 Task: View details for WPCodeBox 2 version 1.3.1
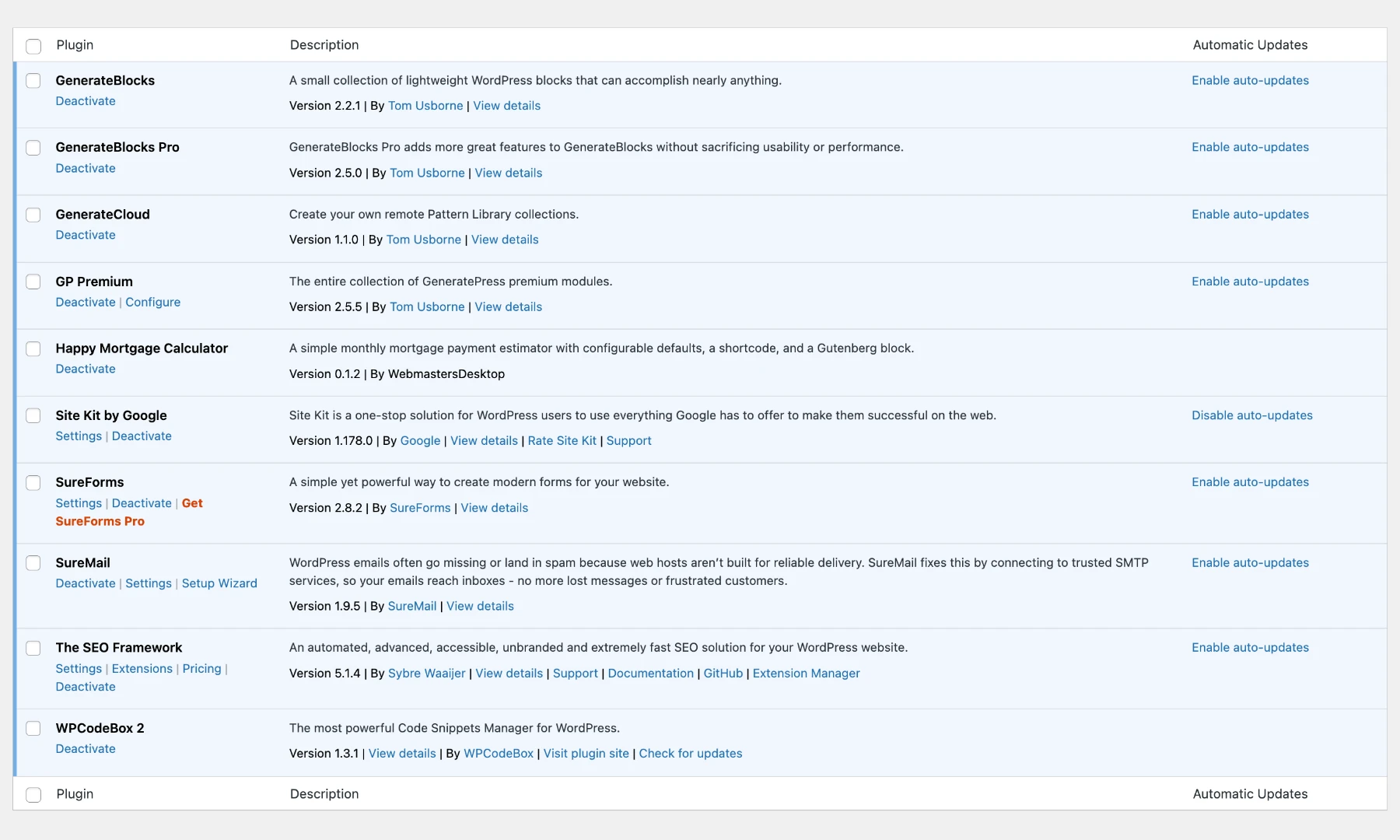tap(402, 754)
